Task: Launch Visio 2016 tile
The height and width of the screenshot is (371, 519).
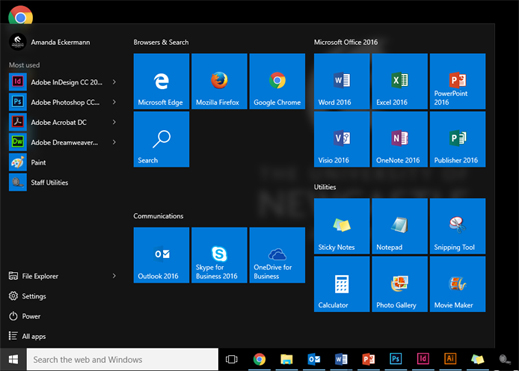Action: (342, 139)
